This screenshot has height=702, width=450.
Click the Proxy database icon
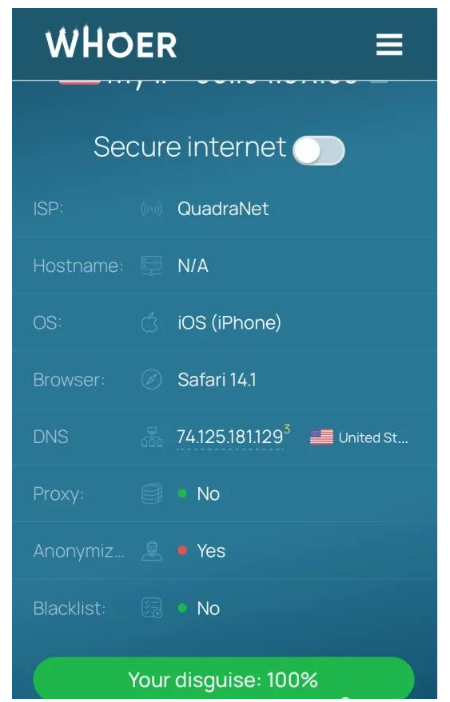coord(151,494)
